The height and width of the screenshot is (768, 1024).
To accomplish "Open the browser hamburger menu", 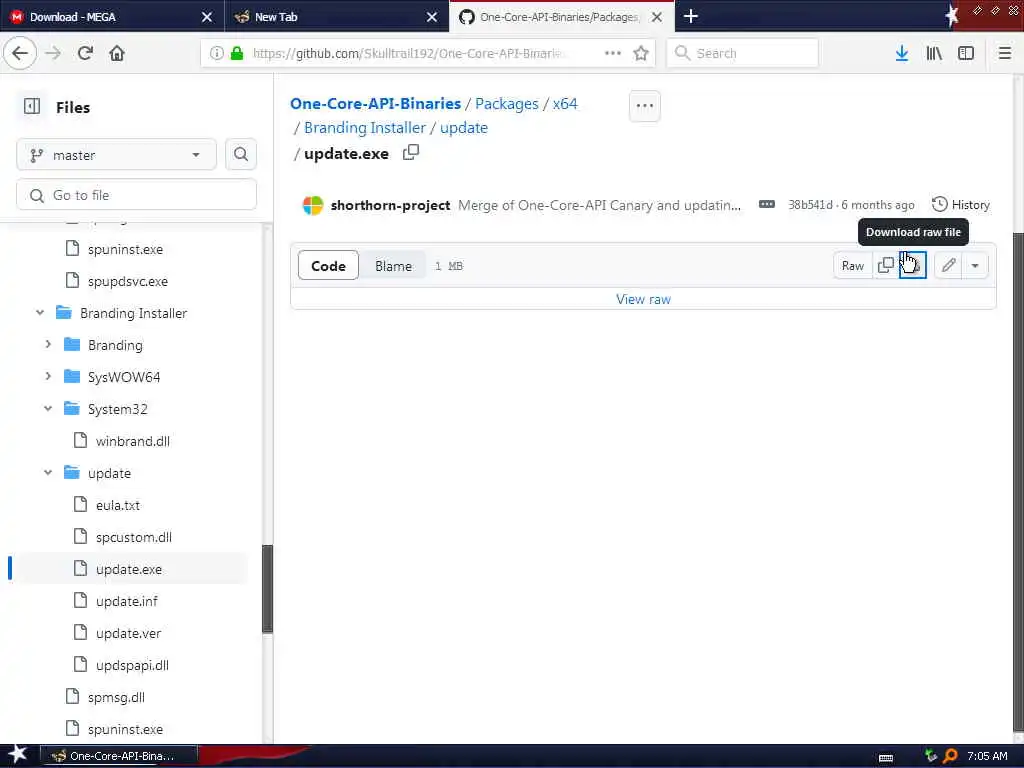I will [x=1004, y=53].
